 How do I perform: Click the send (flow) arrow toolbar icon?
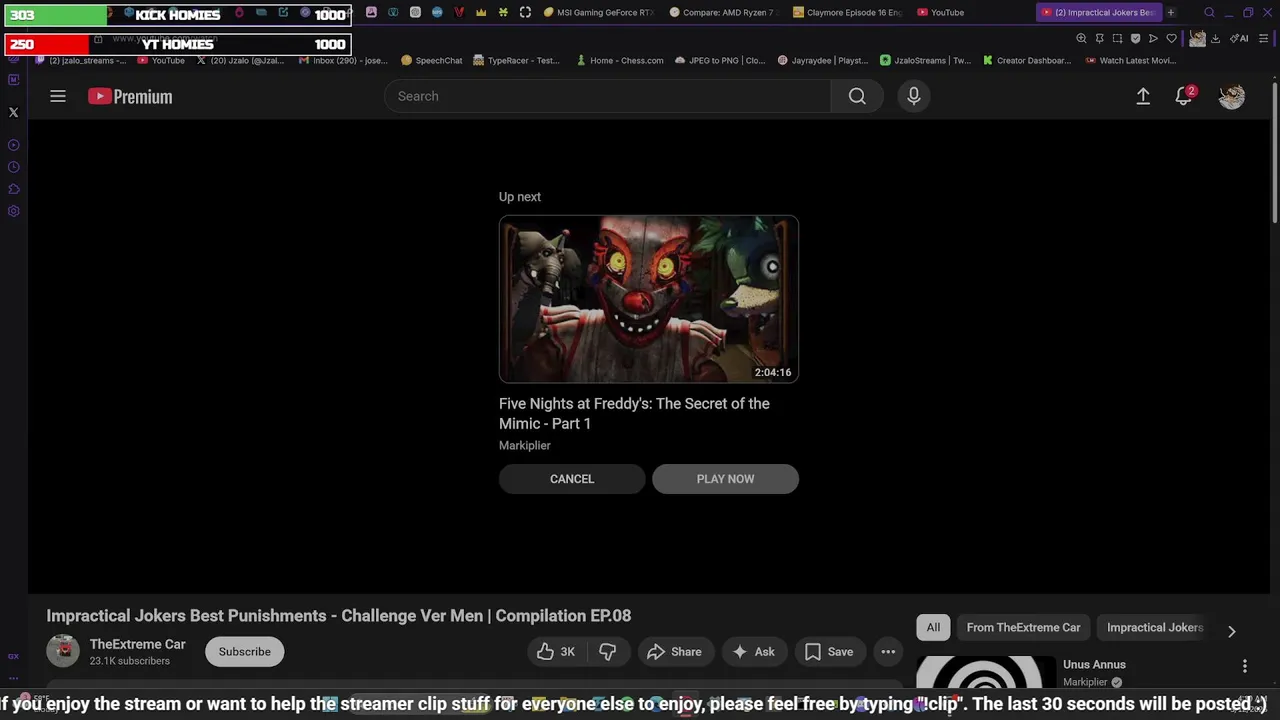click(1153, 38)
